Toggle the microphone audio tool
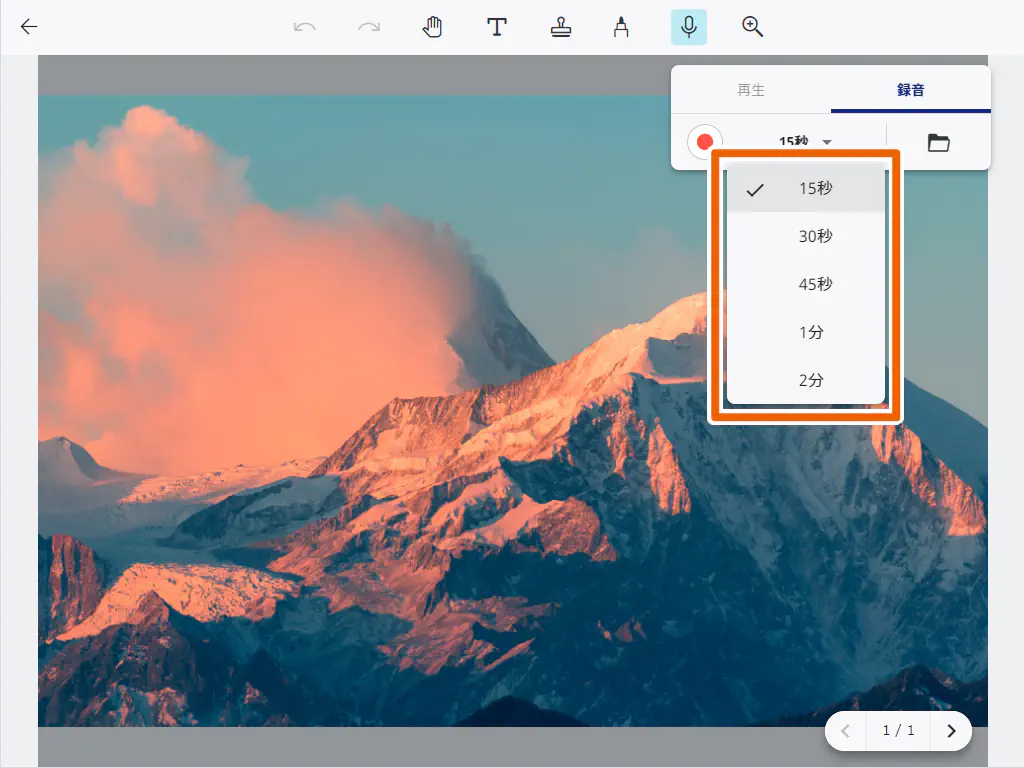 [x=688, y=27]
